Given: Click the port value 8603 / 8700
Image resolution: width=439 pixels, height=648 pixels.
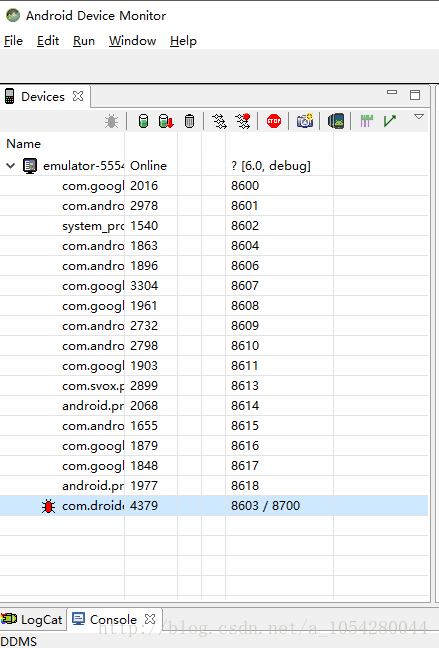Looking at the screenshot, I should point(265,506).
